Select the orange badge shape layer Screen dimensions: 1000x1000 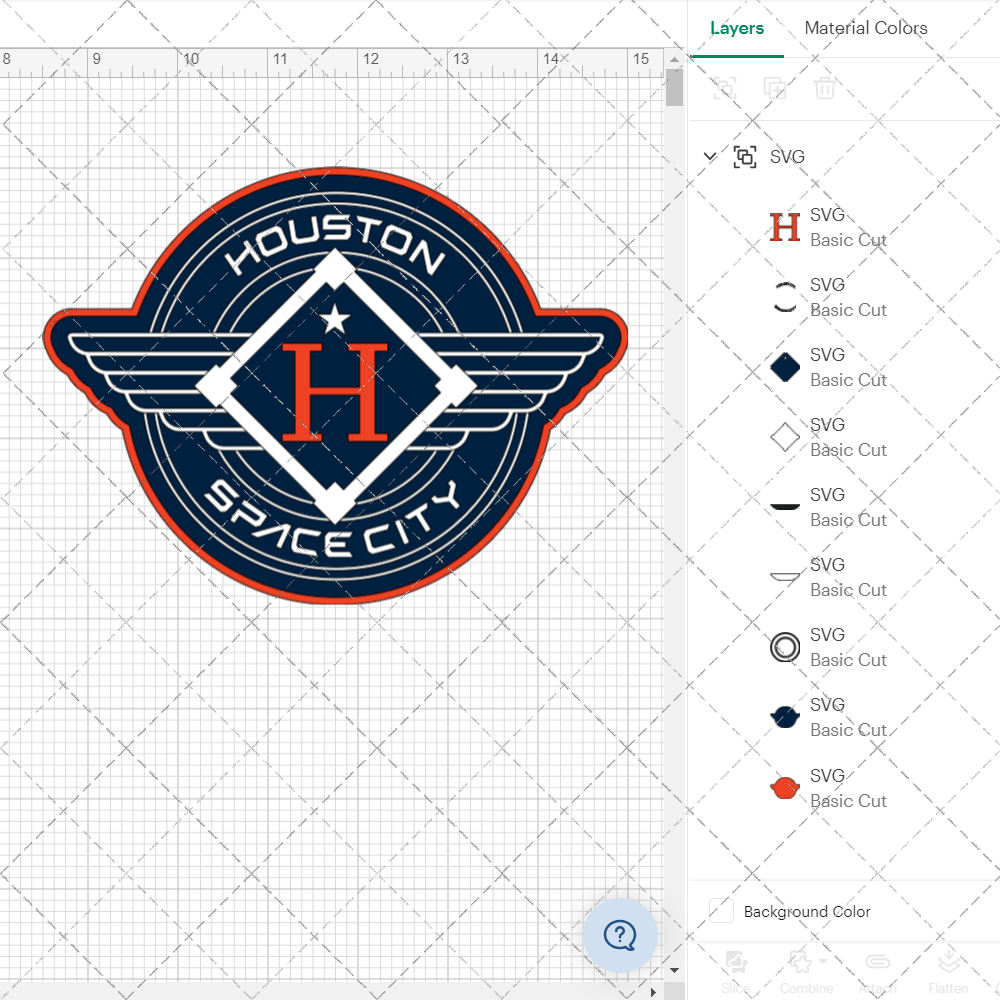click(x=785, y=788)
